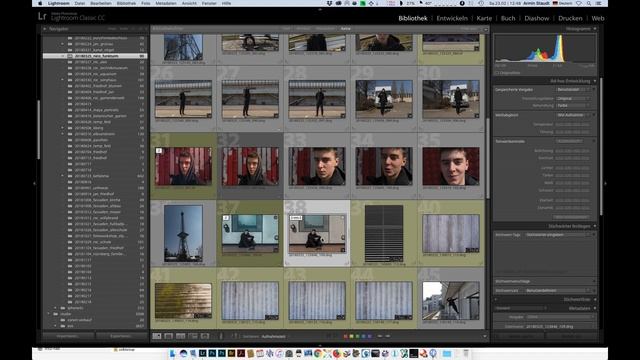This screenshot has width=640, height=360.
Task: Open Lightroom from the Dock
Action: pos(203,353)
